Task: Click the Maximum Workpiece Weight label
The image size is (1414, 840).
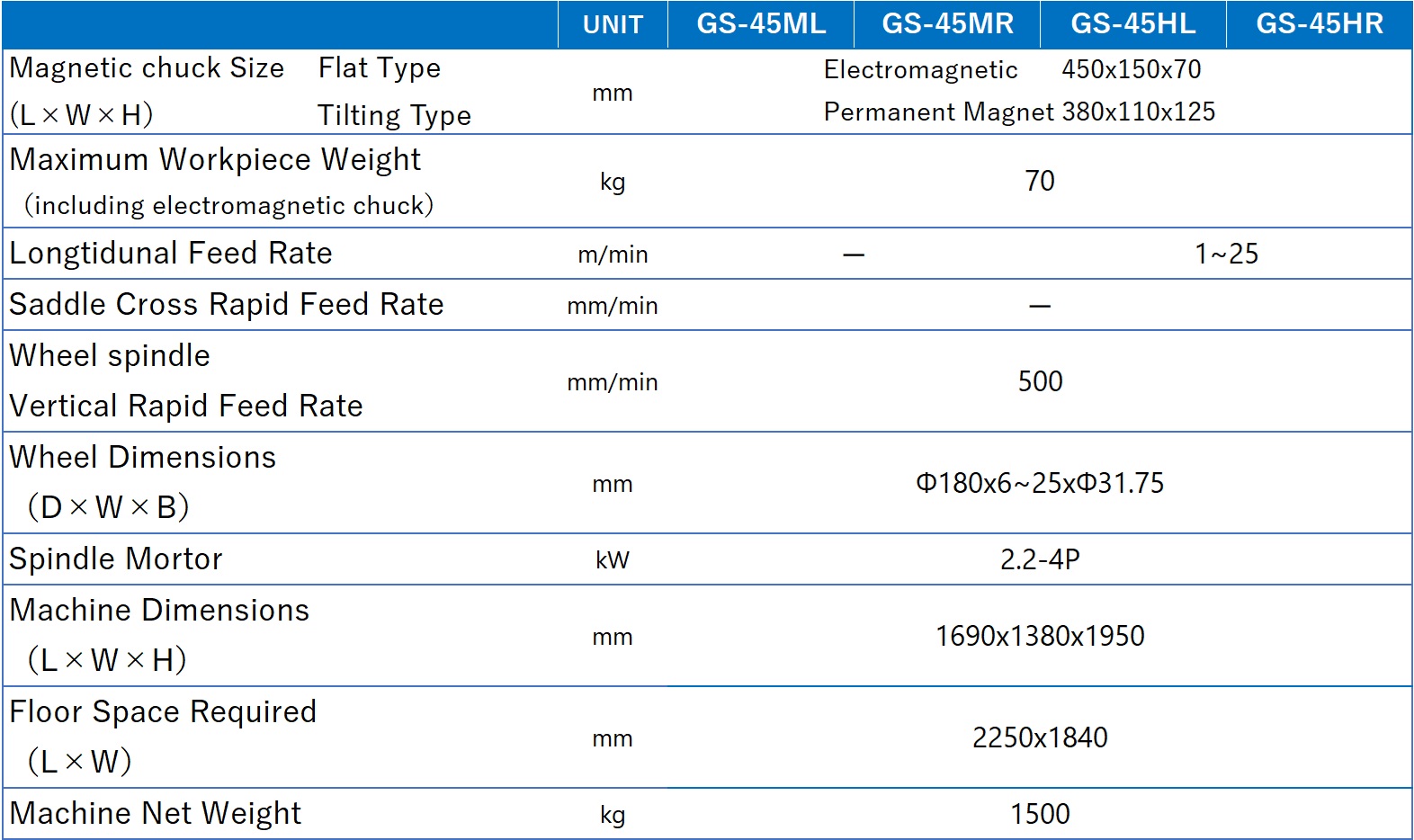Action: (215, 160)
